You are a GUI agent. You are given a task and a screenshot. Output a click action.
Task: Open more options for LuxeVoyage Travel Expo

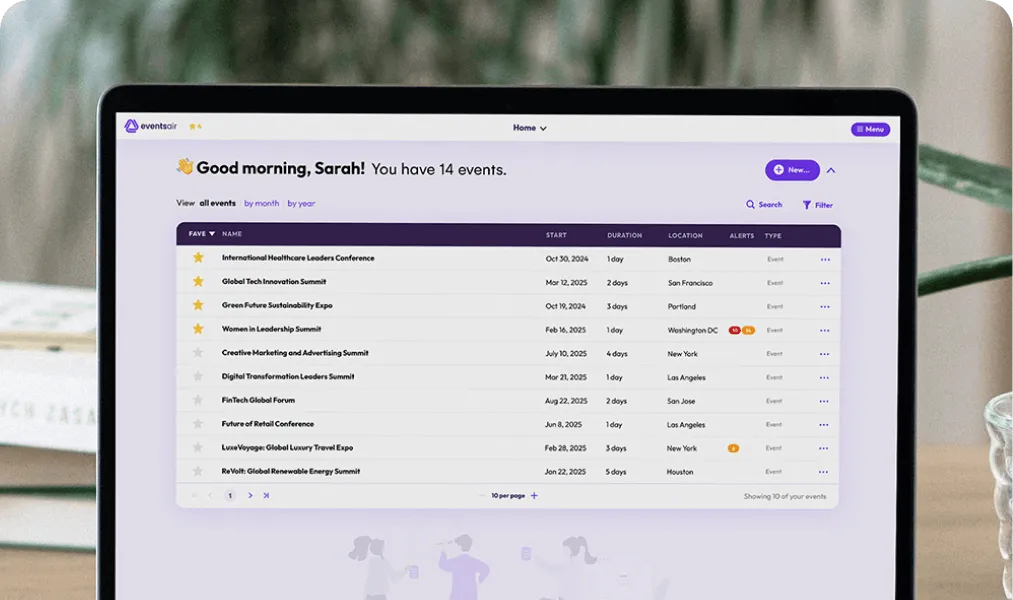coord(823,448)
